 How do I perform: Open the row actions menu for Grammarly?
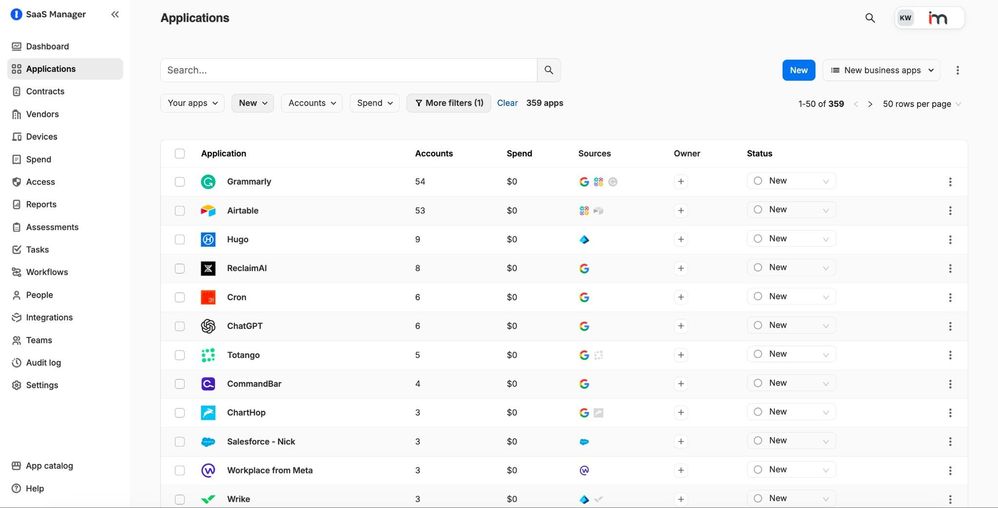click(950, 182)
